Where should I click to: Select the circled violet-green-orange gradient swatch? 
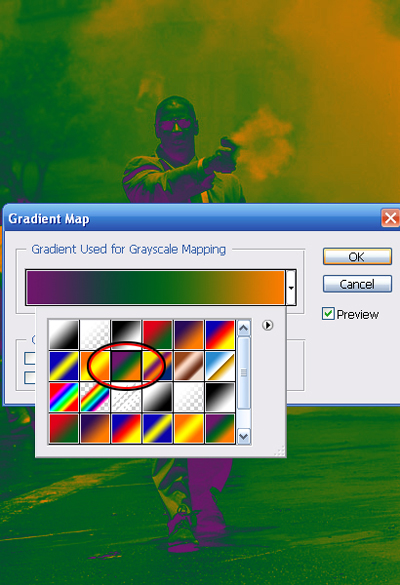tap(126, 366)
